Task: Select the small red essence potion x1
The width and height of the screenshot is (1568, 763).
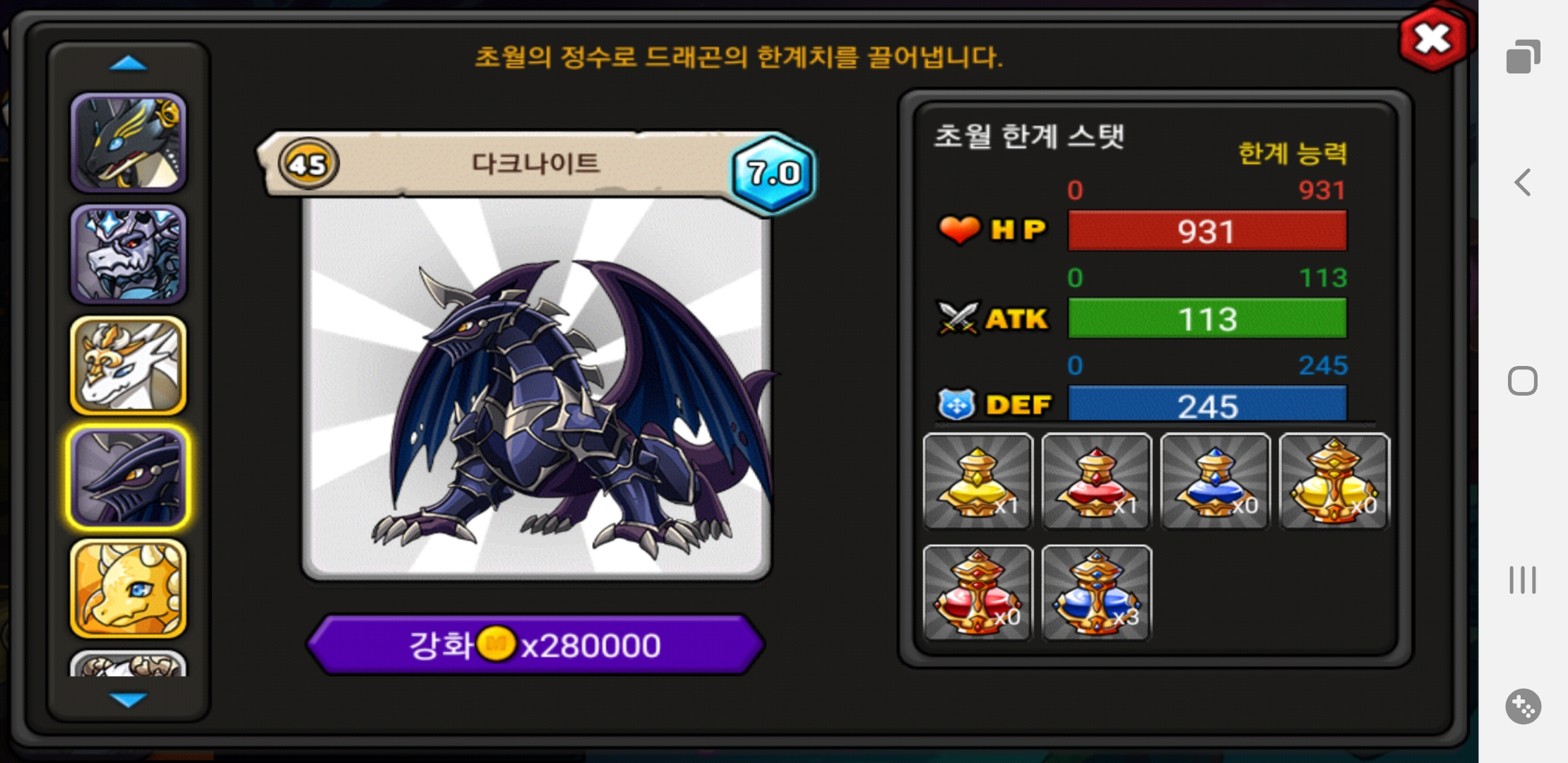Action: pyautogui.click(x=1096, y=481)
